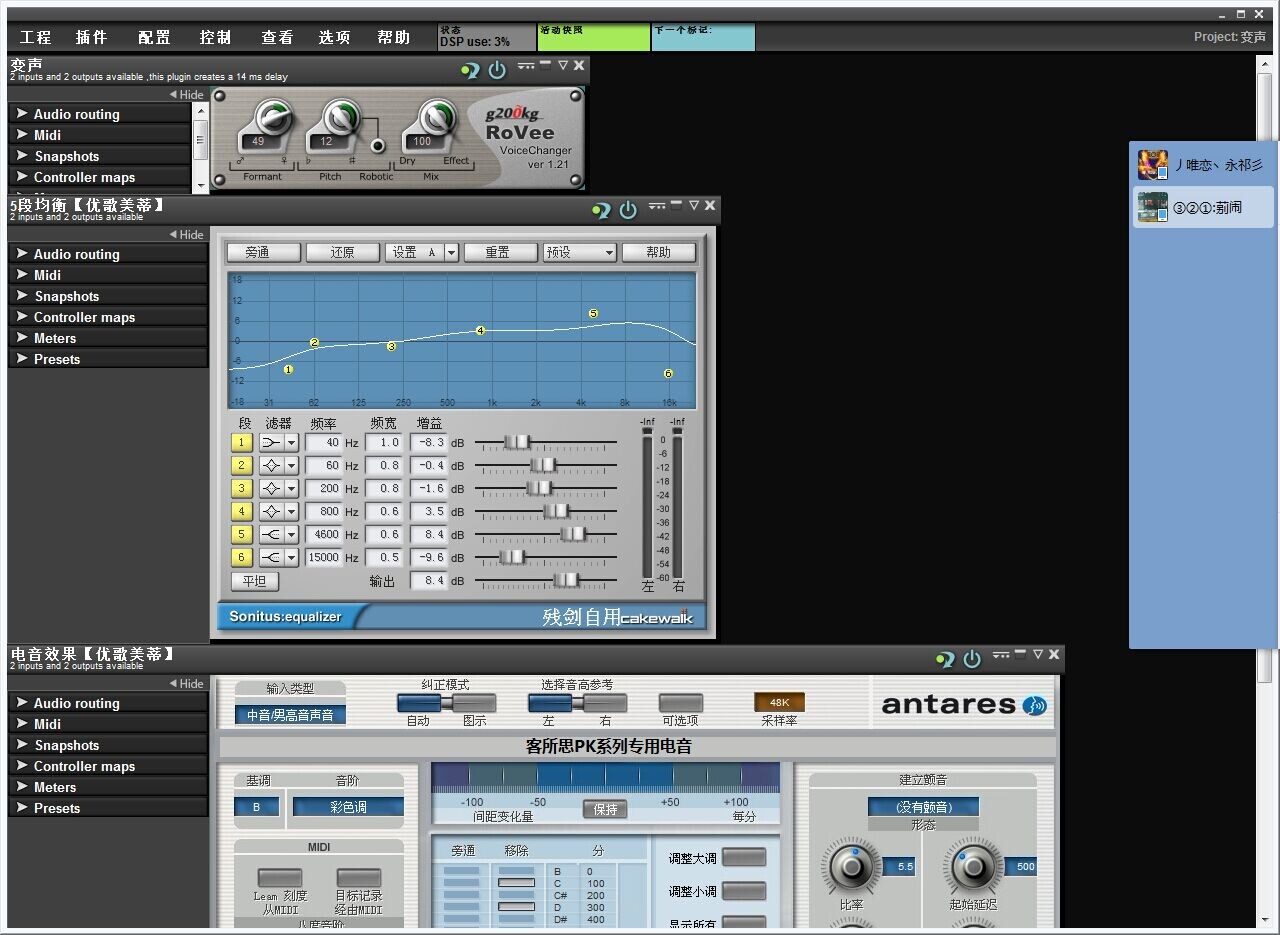
Task: Expand Snapshots in 5段均衡 panel
Action: coord(108,296)
